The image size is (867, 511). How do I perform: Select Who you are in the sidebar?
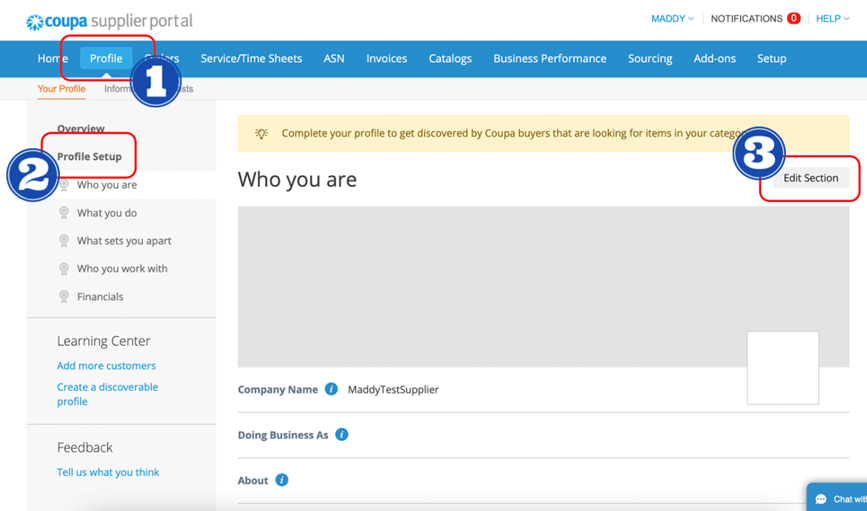[107, 185]
